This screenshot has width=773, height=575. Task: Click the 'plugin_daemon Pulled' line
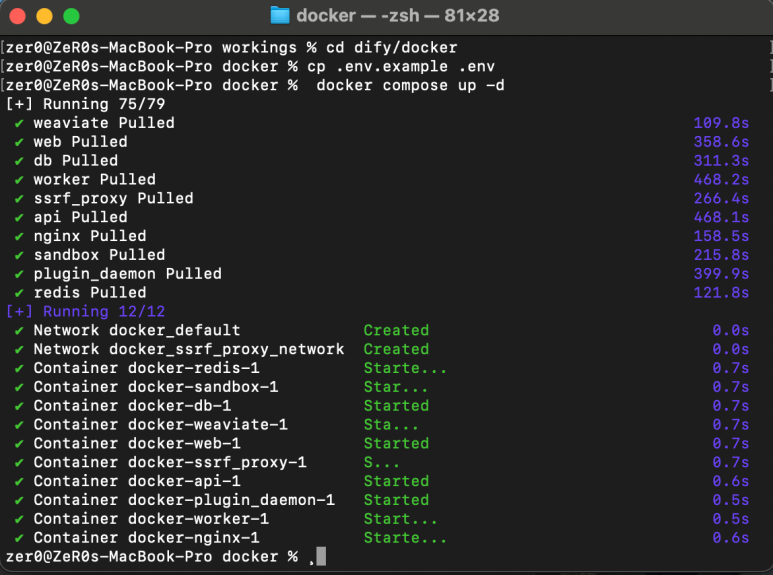(x=128, y=274)
